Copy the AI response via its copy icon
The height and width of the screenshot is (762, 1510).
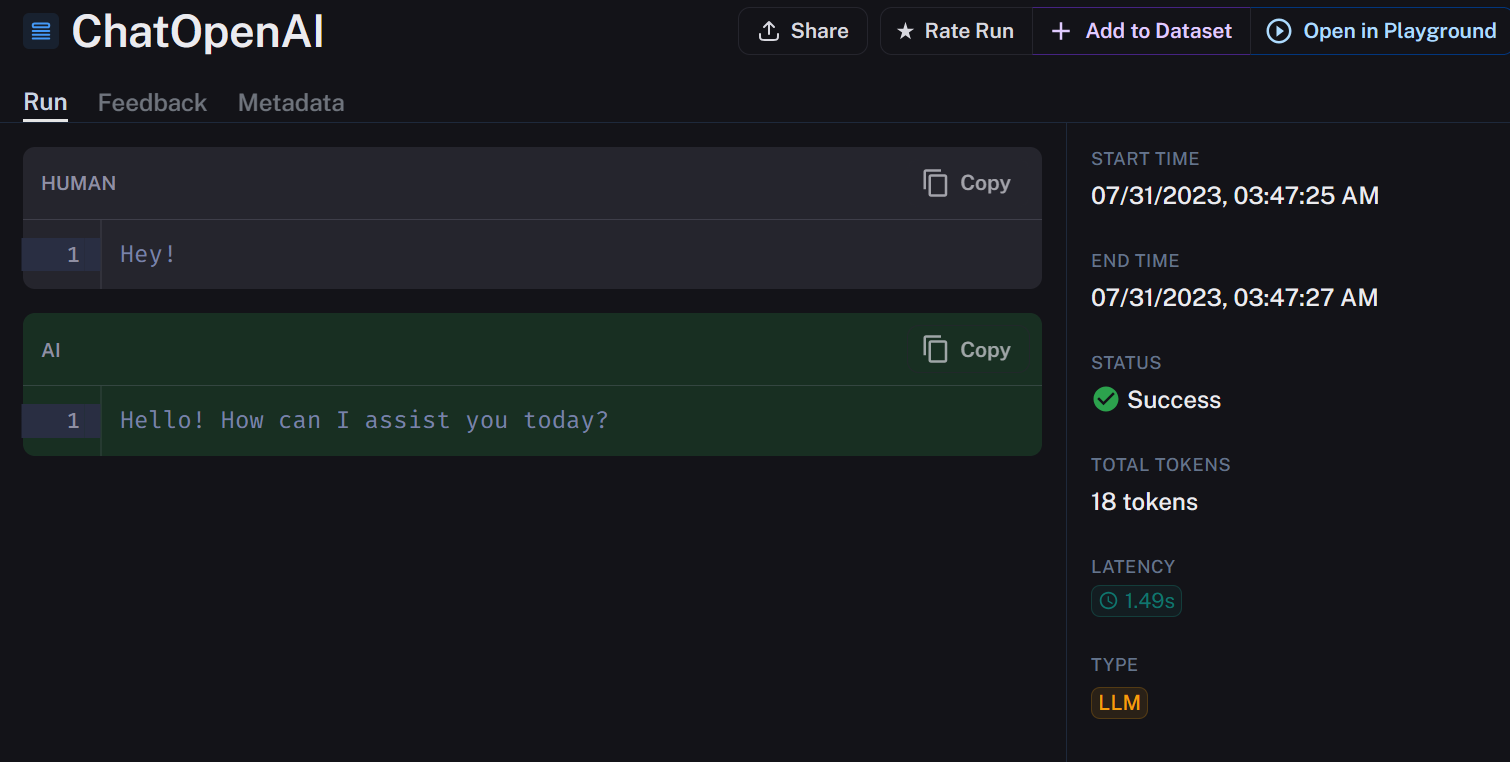click(935, 350)
